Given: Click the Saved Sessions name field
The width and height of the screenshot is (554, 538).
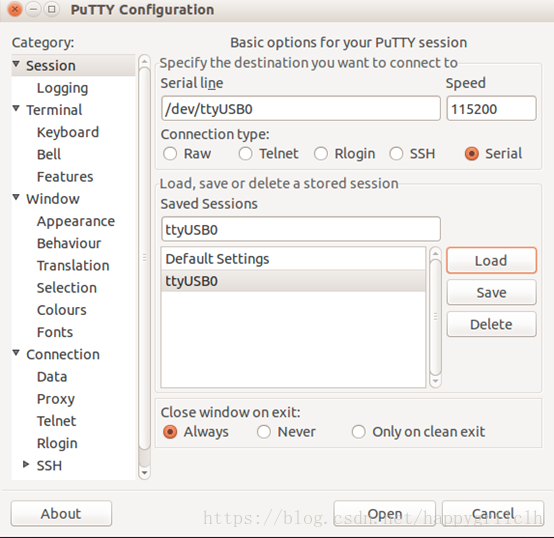Looking at the screenshot, I should click(x=301, y=229).
